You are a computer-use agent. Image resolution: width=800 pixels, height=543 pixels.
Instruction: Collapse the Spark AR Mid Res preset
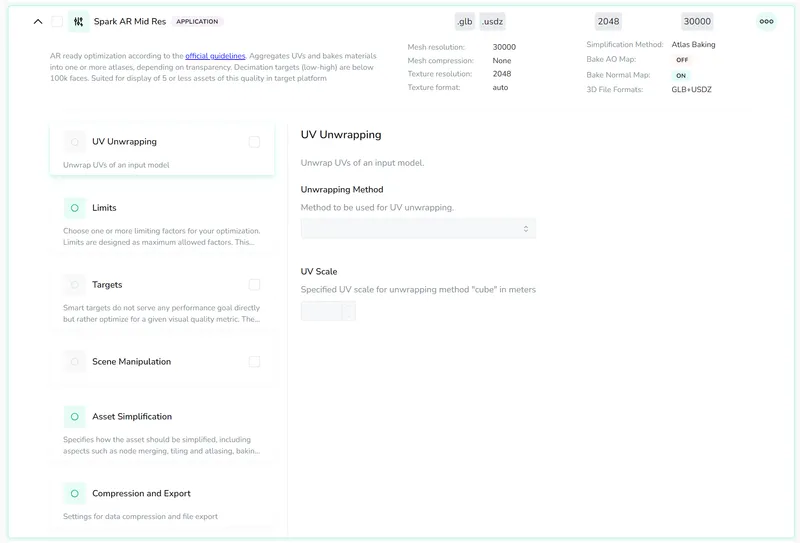[x=38, y=21]
